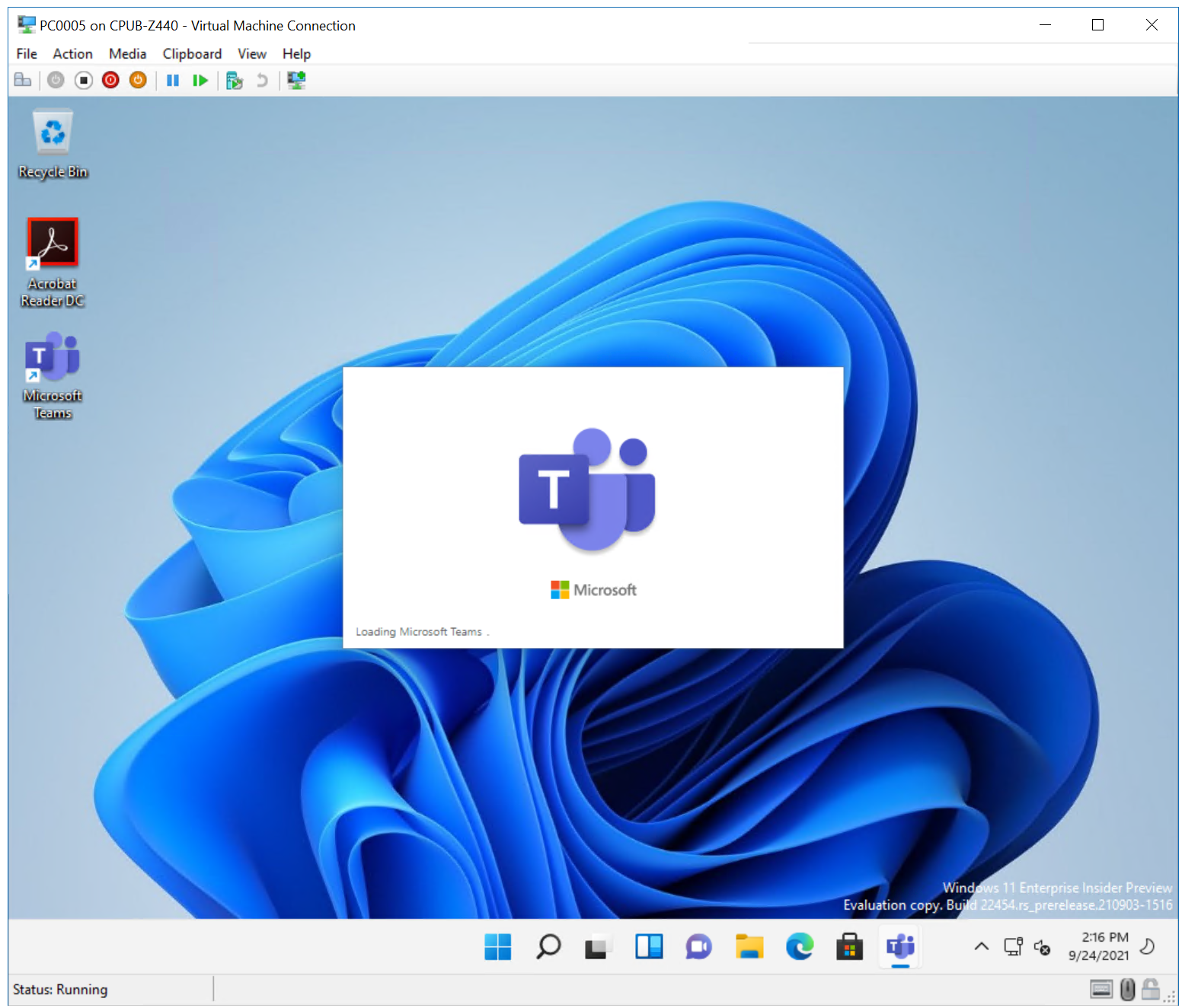Pause the virtual machine
1182x1008 pixels.
tap(173, 80)
